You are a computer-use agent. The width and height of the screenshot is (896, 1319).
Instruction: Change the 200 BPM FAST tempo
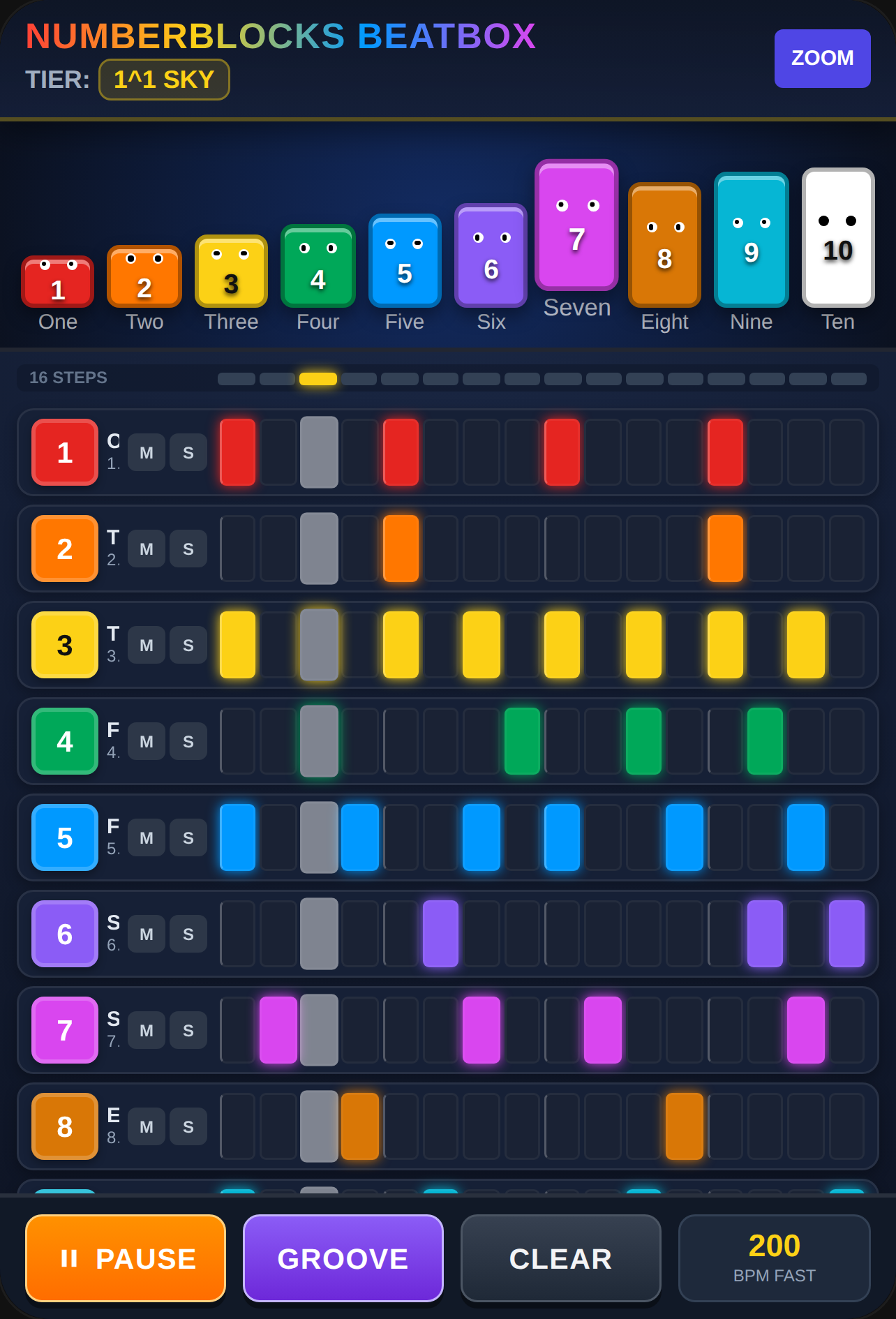pos(775,1258)
